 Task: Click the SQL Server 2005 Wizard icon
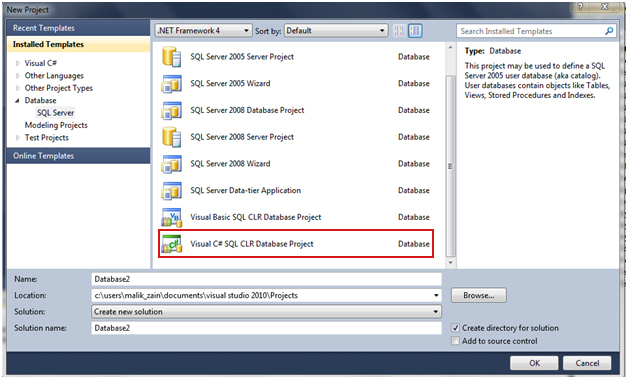171,84
